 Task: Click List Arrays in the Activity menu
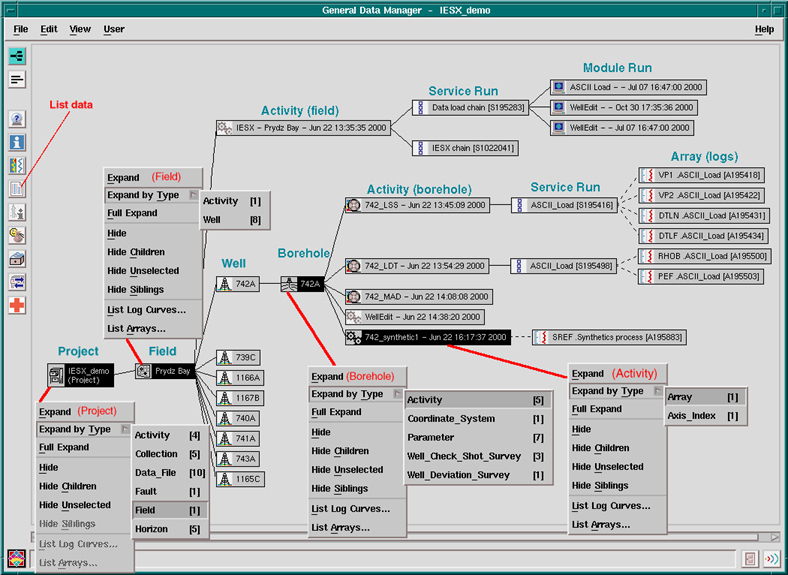pyautogui.click(x=600, y=524)
